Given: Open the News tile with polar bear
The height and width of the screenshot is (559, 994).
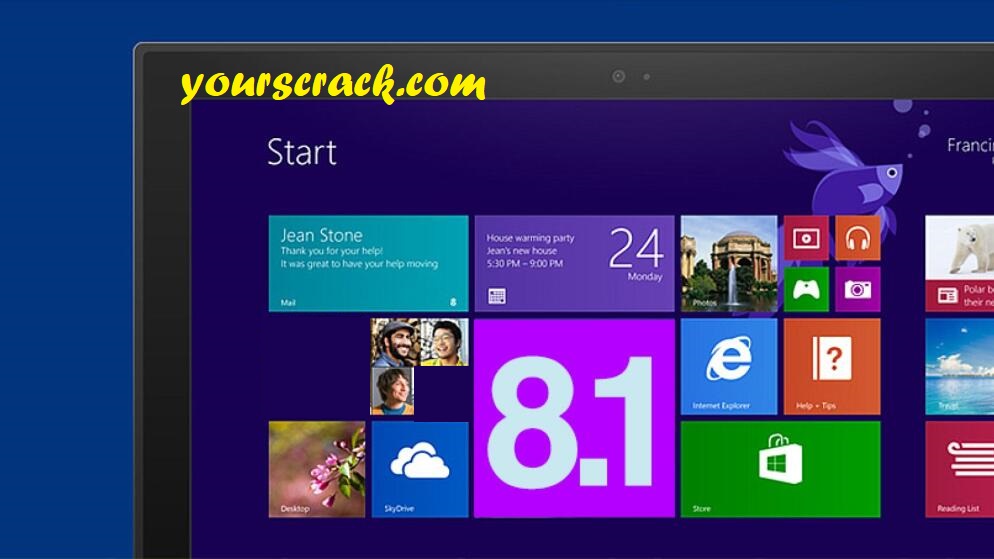Looking at the screenshot, I should (960, 264).
